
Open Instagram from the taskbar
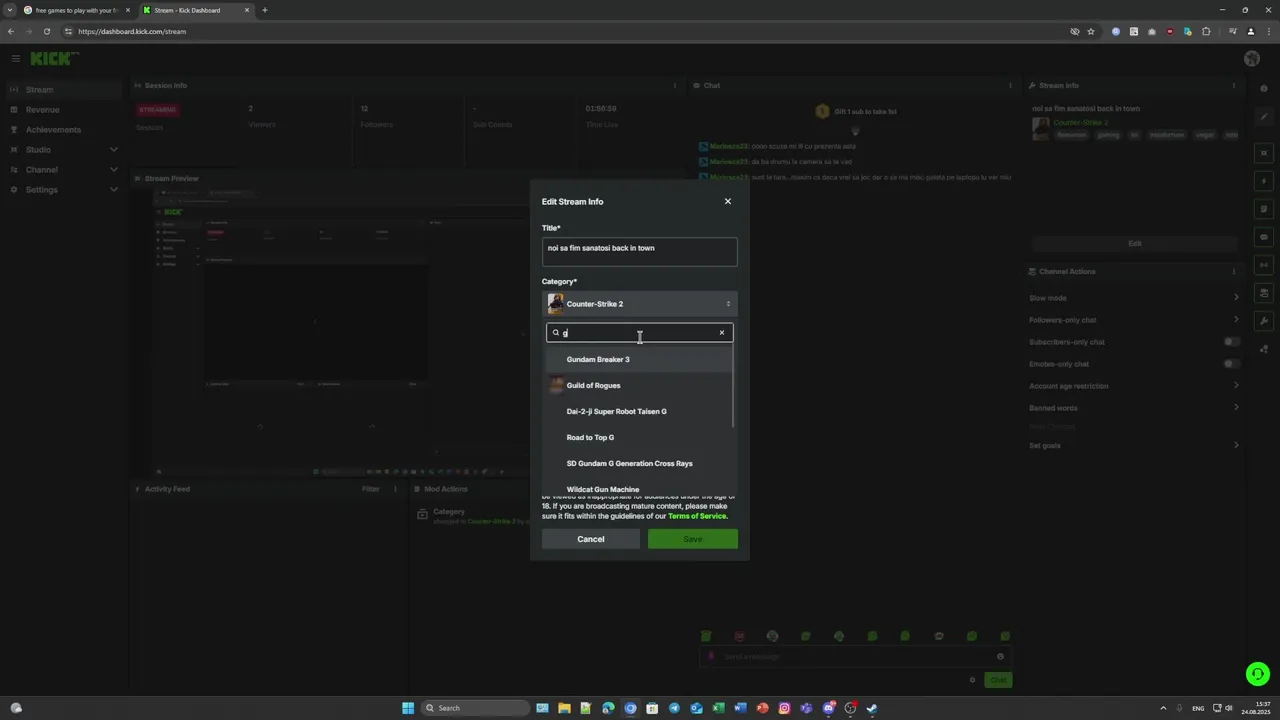(784, 708)
